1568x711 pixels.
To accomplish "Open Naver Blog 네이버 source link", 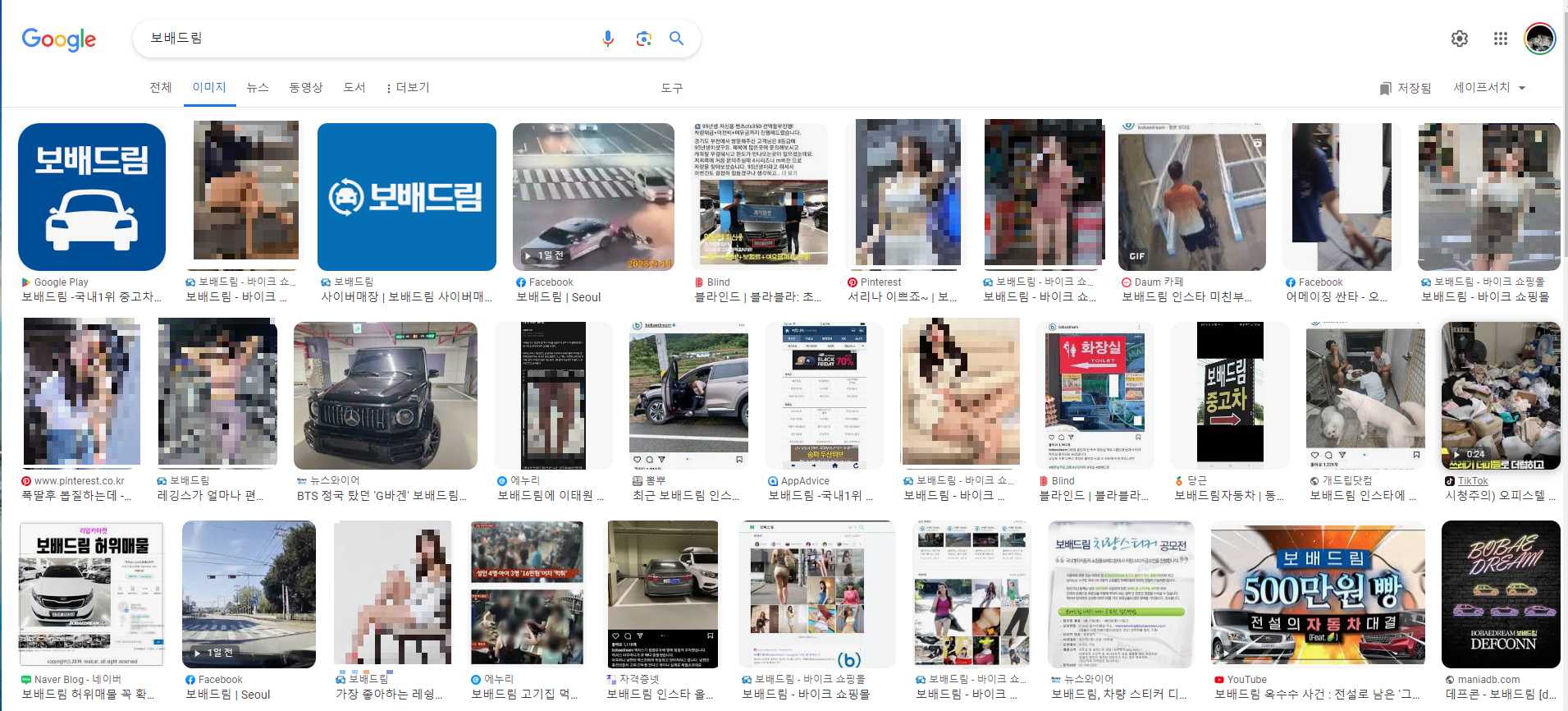I will 78,680.
